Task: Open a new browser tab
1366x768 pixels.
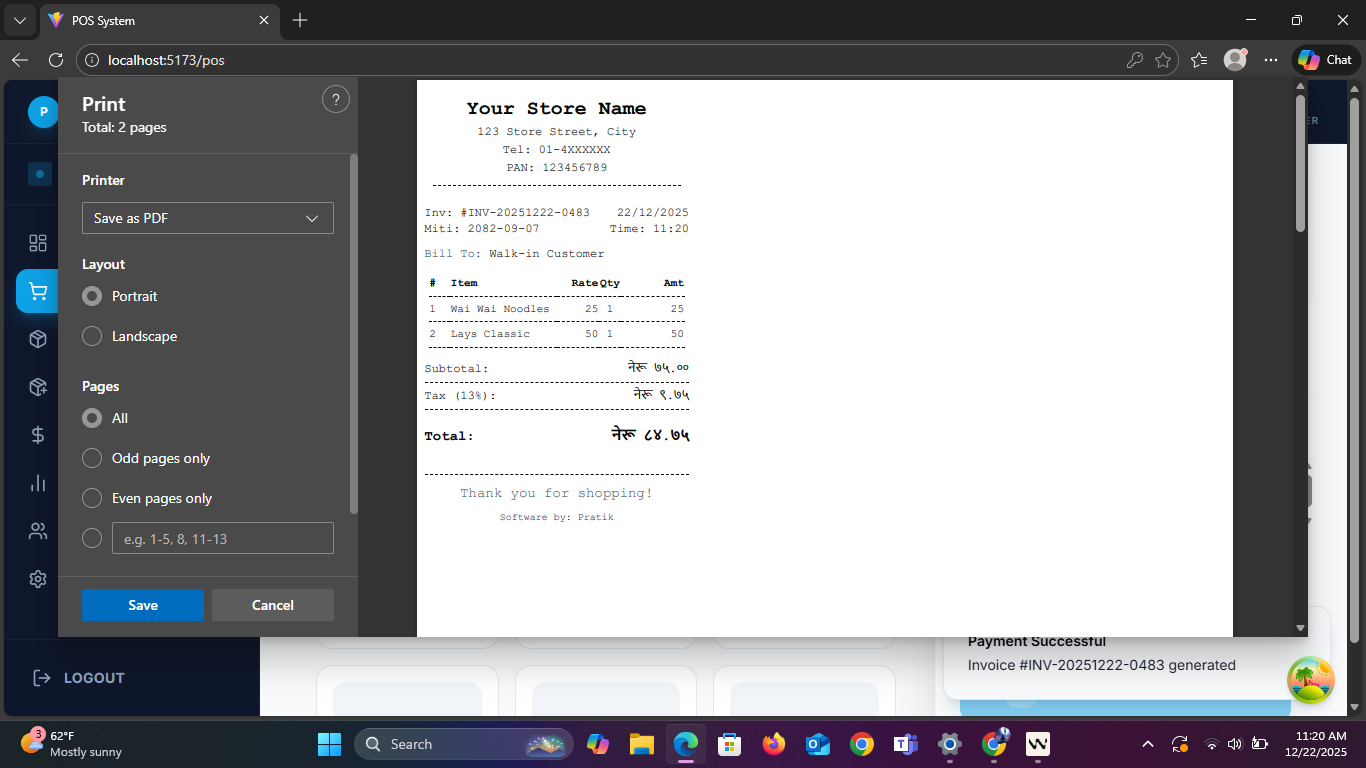Action: (300, 20)
